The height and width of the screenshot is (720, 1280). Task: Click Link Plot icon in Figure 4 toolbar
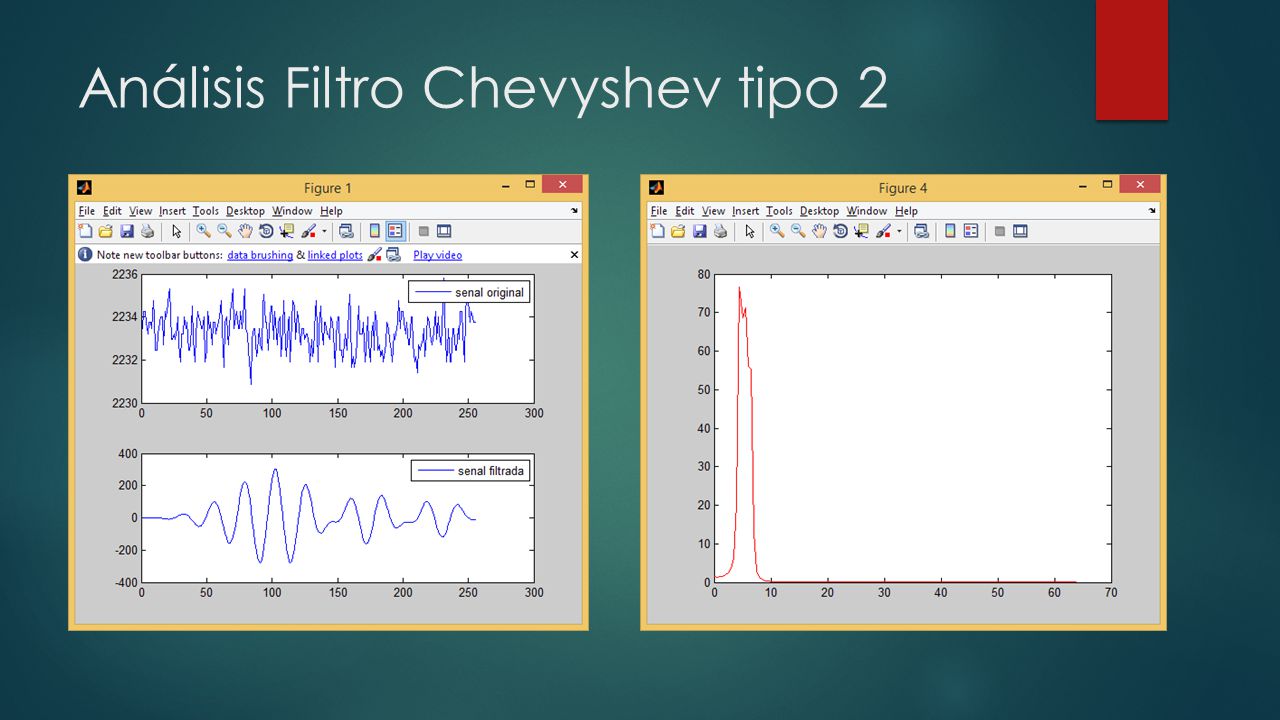[921, 231]
